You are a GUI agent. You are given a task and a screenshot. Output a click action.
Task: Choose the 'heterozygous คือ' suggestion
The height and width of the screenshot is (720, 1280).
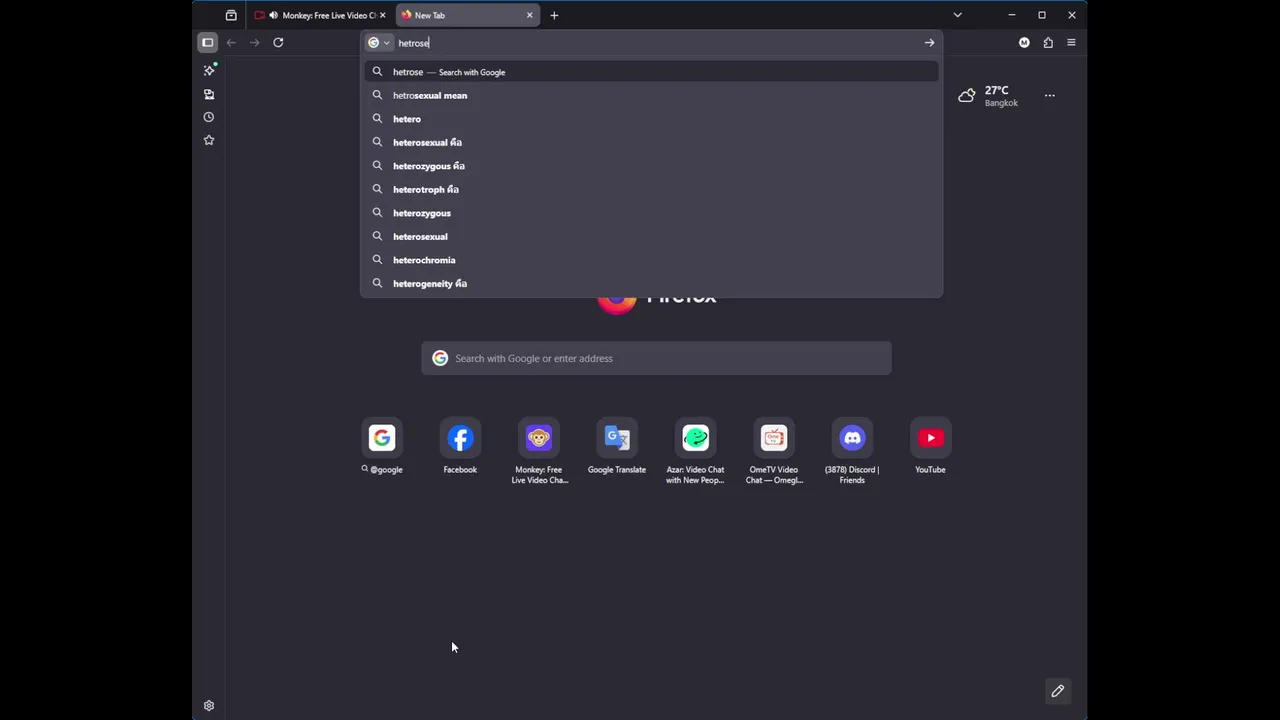651,166
